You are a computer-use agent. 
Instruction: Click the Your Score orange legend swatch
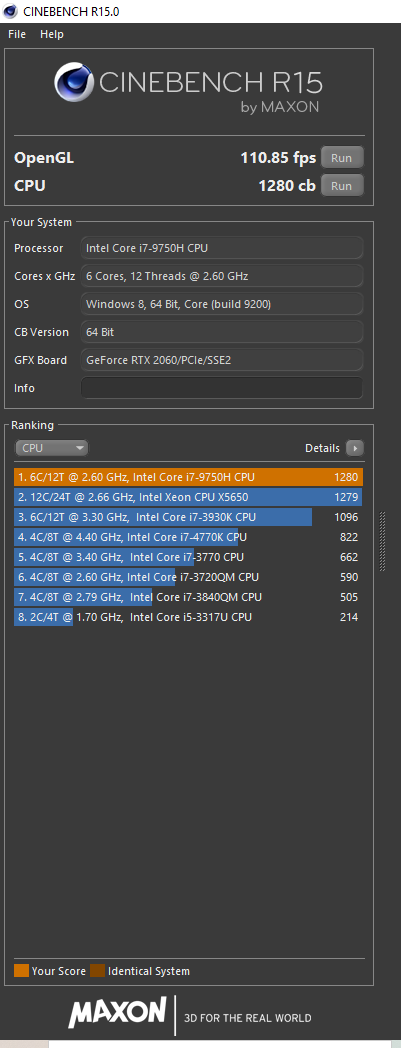click(21, 971)
